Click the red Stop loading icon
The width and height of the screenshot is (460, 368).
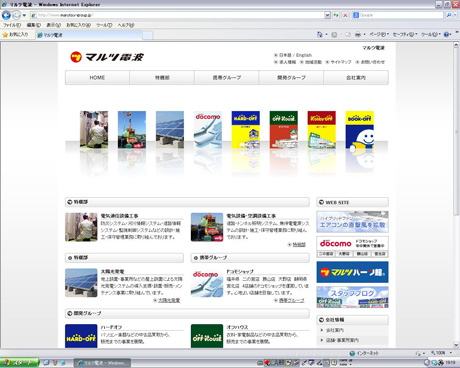pos(345,15)
